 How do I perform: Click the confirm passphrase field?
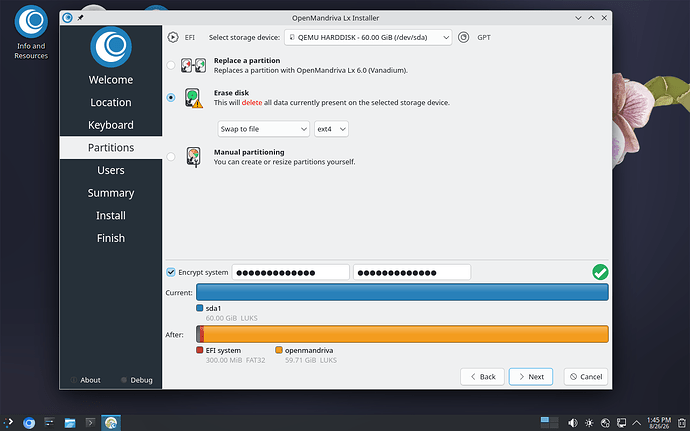tap(412, 273)
